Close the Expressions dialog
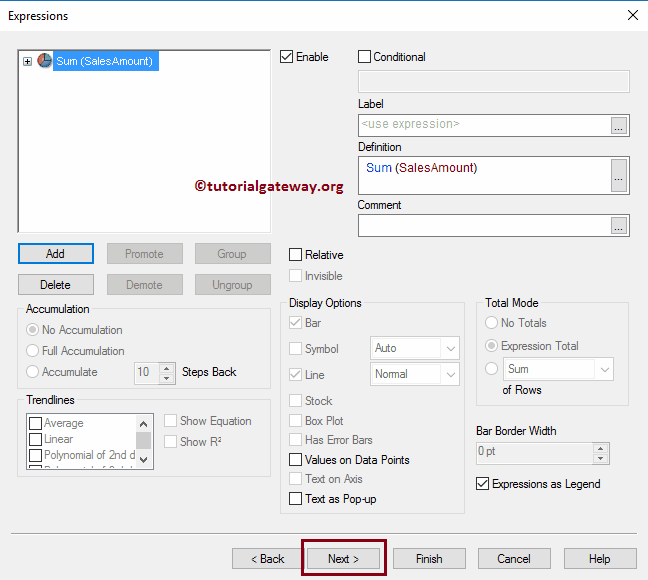Image resolution: width=648 pixels, height=580 pixels. click(x=633, y=15)
